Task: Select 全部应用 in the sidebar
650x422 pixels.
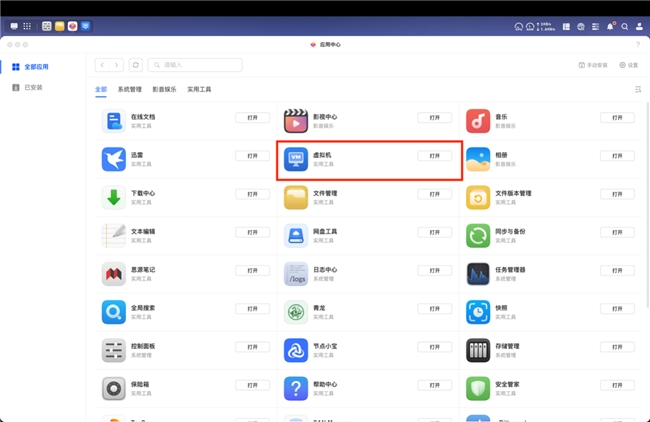Action: (43, 67)
